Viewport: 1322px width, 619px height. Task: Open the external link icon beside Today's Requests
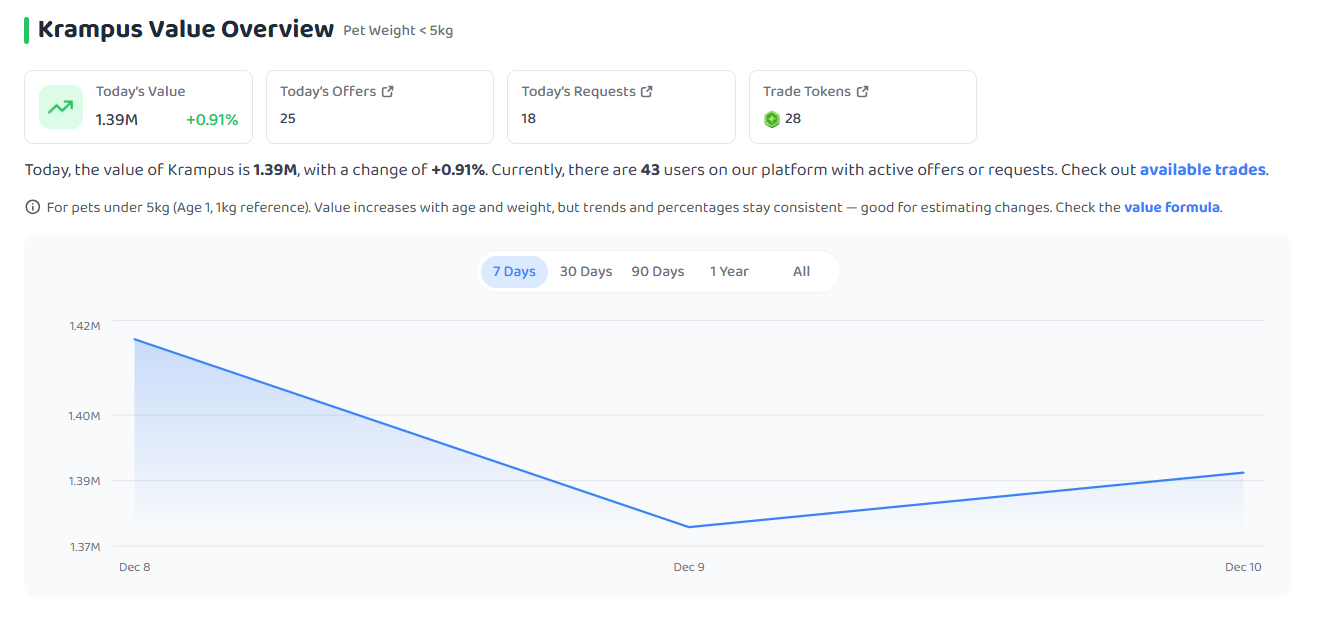point(647,91)
